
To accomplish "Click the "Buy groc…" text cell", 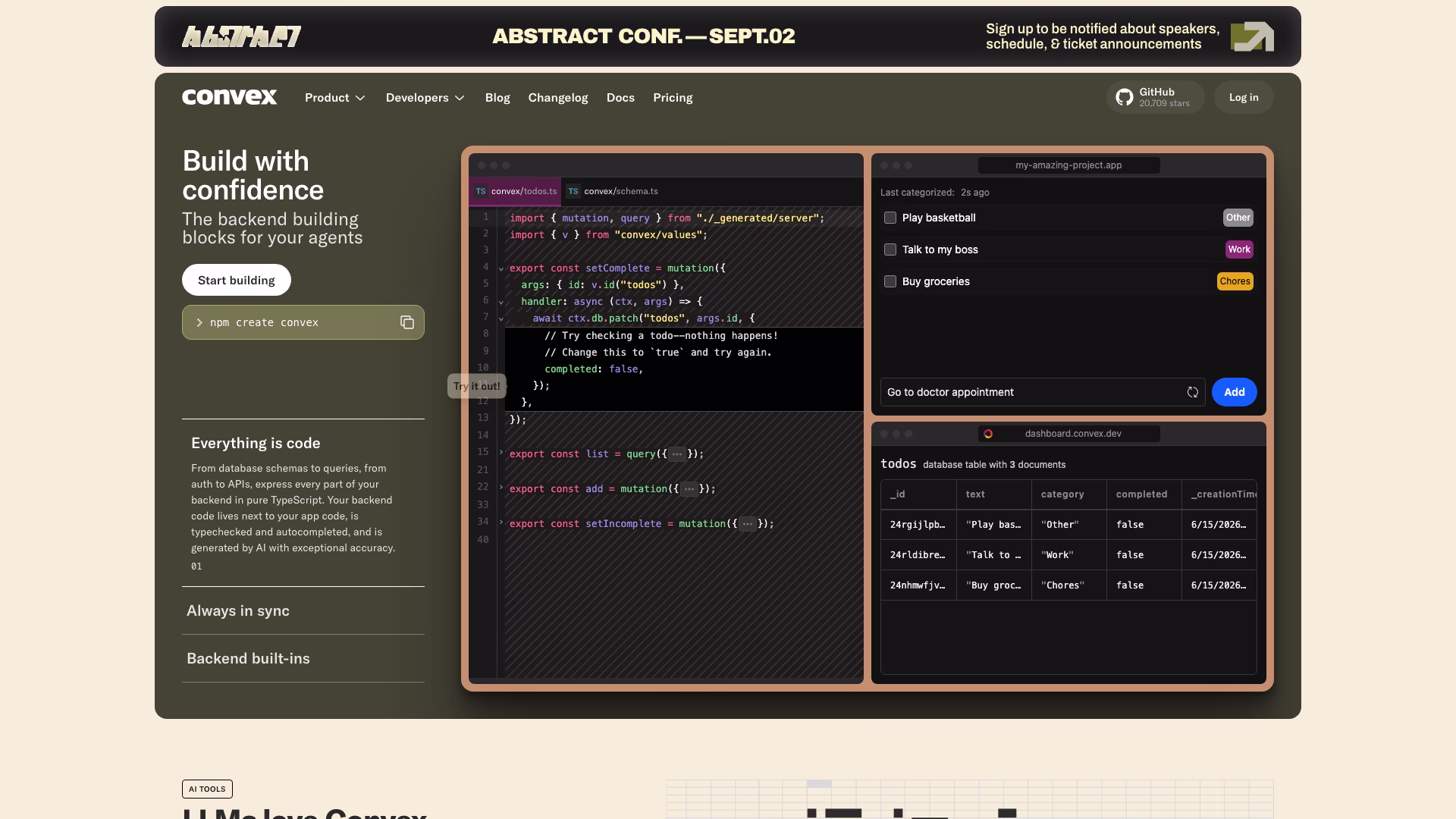I will [x=994, y=585].
